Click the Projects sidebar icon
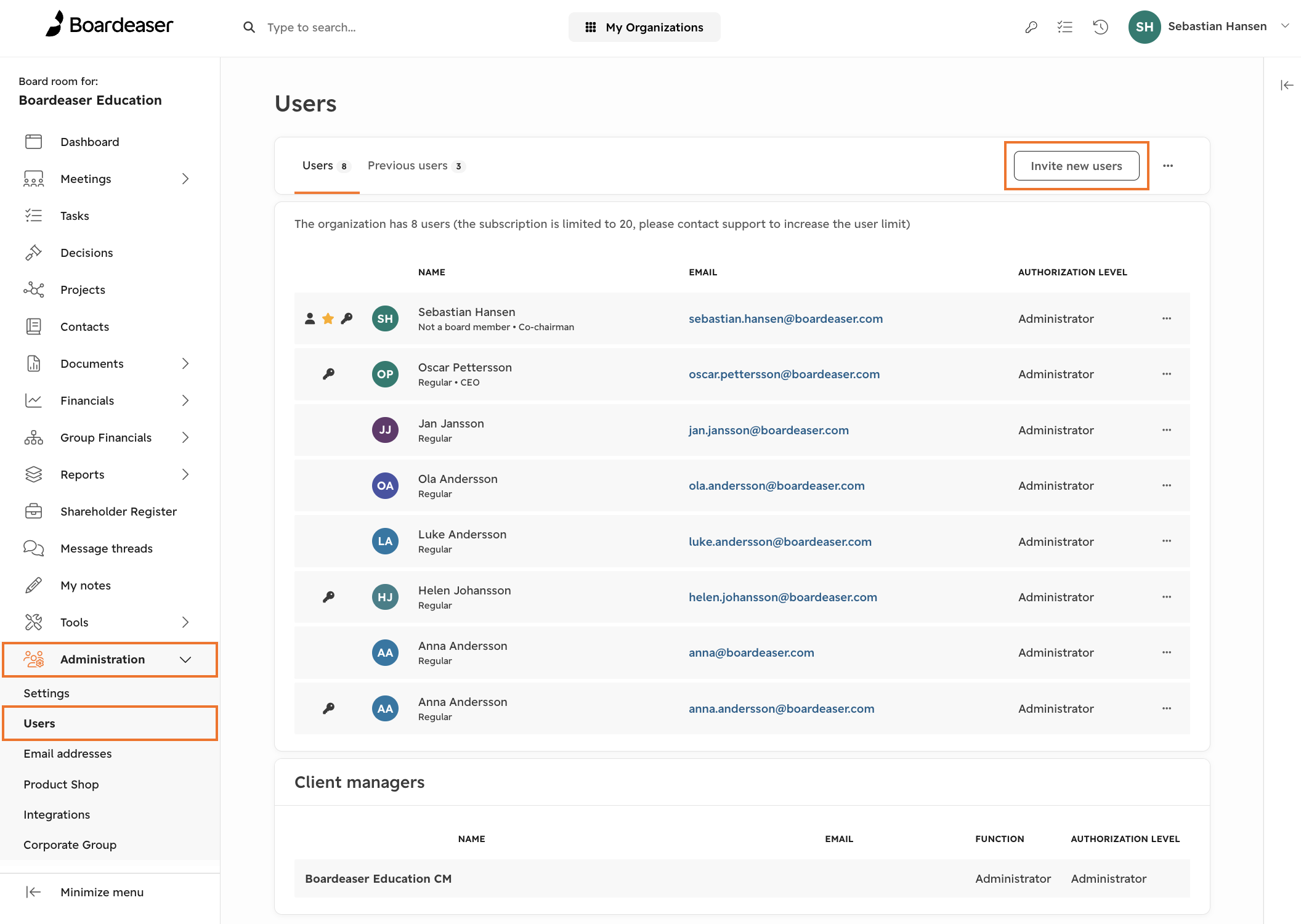The width and height of the screenshot is (1301, 924). tap(34, 290)
